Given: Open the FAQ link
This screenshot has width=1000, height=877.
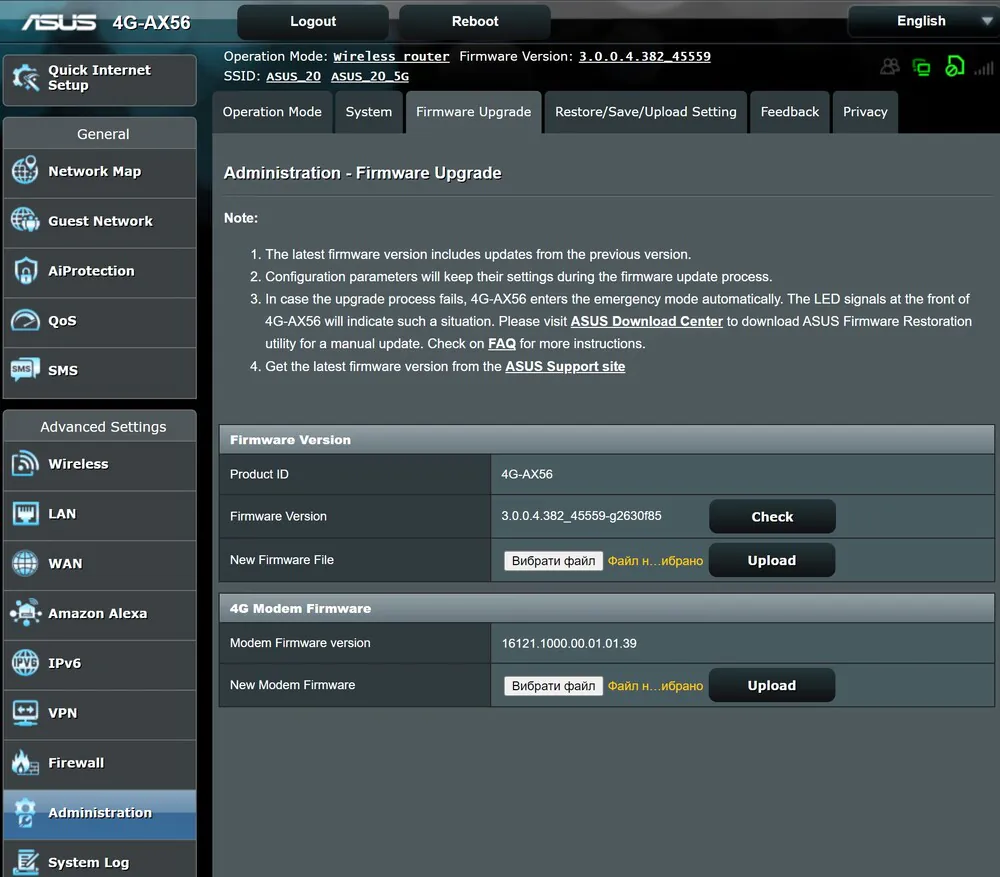Looking at the screenshot, I should pyautogui.click(x=502, y=344).
